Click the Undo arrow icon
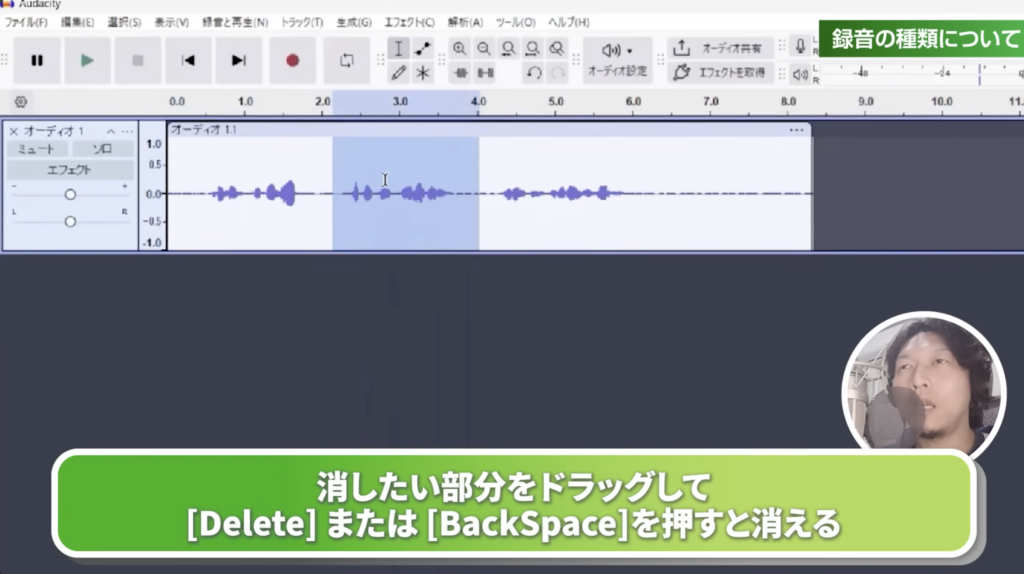The image size is (1024, 574). tap(534, 73)
